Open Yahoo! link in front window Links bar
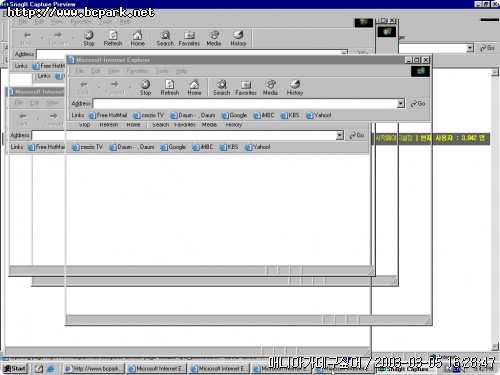The width and height of the screenshot is (500, 375). point(319,115)
